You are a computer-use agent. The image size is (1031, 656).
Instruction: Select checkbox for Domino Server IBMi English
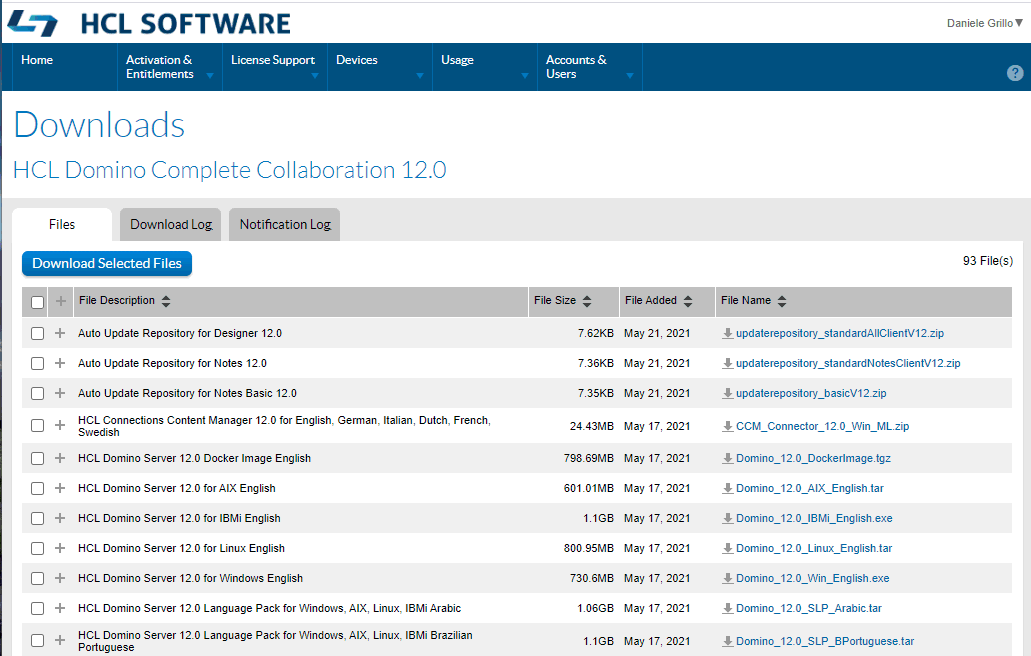click(x=37, y=519)
